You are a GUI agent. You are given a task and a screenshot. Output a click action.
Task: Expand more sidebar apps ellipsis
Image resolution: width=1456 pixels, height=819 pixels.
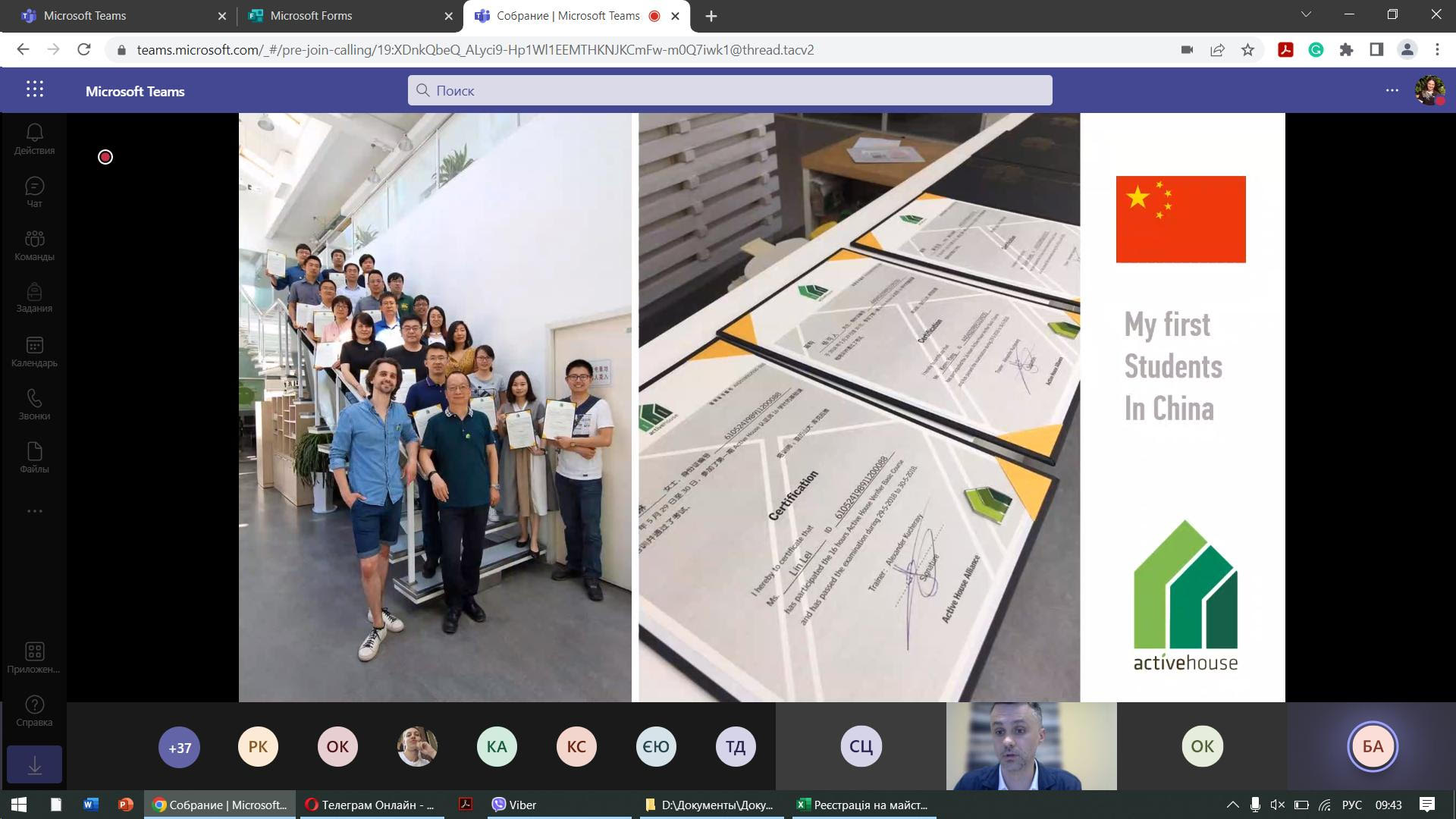click(x=34, y=511)
